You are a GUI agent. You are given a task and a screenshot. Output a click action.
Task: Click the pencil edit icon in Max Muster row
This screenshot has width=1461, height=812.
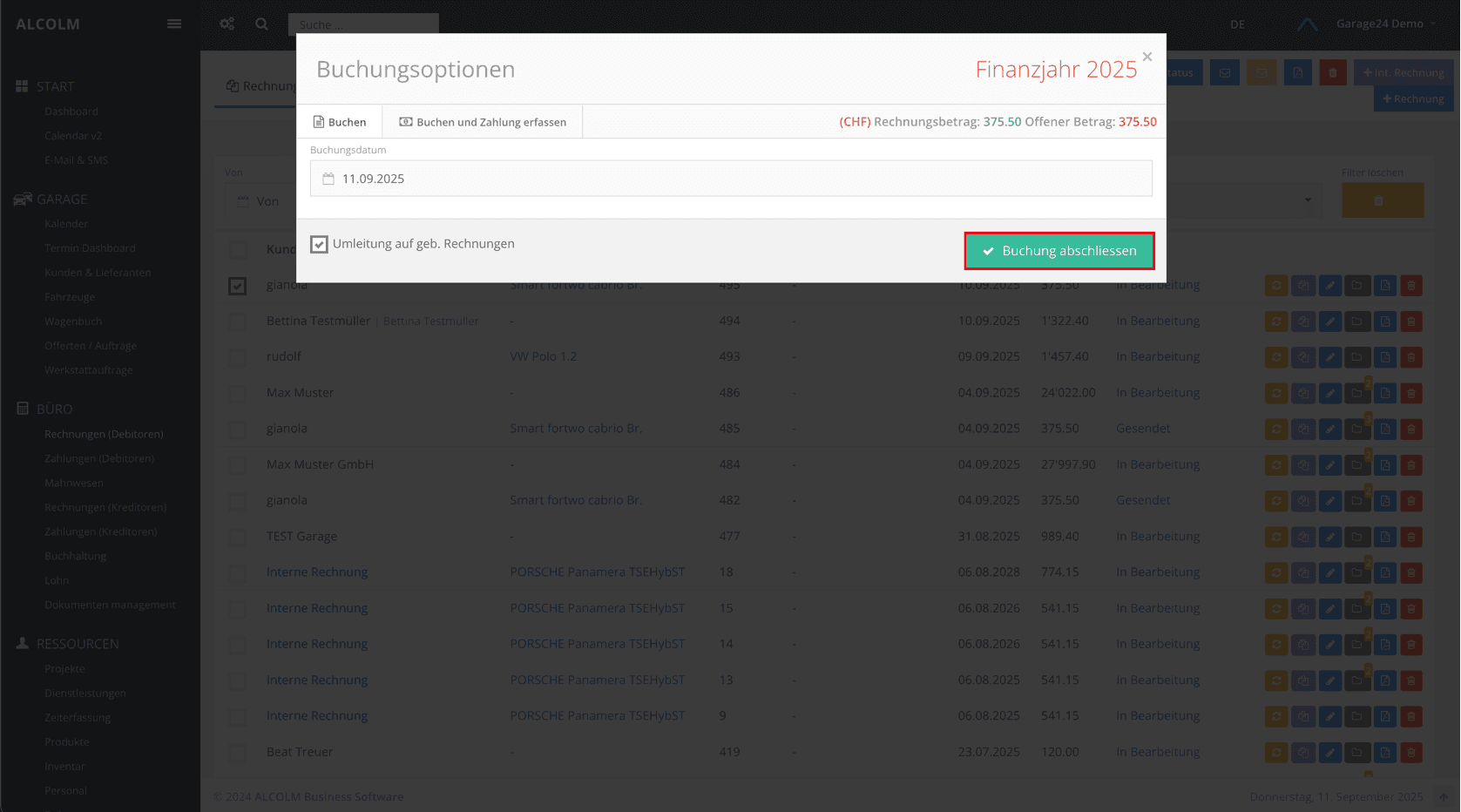click(1330, 393)
